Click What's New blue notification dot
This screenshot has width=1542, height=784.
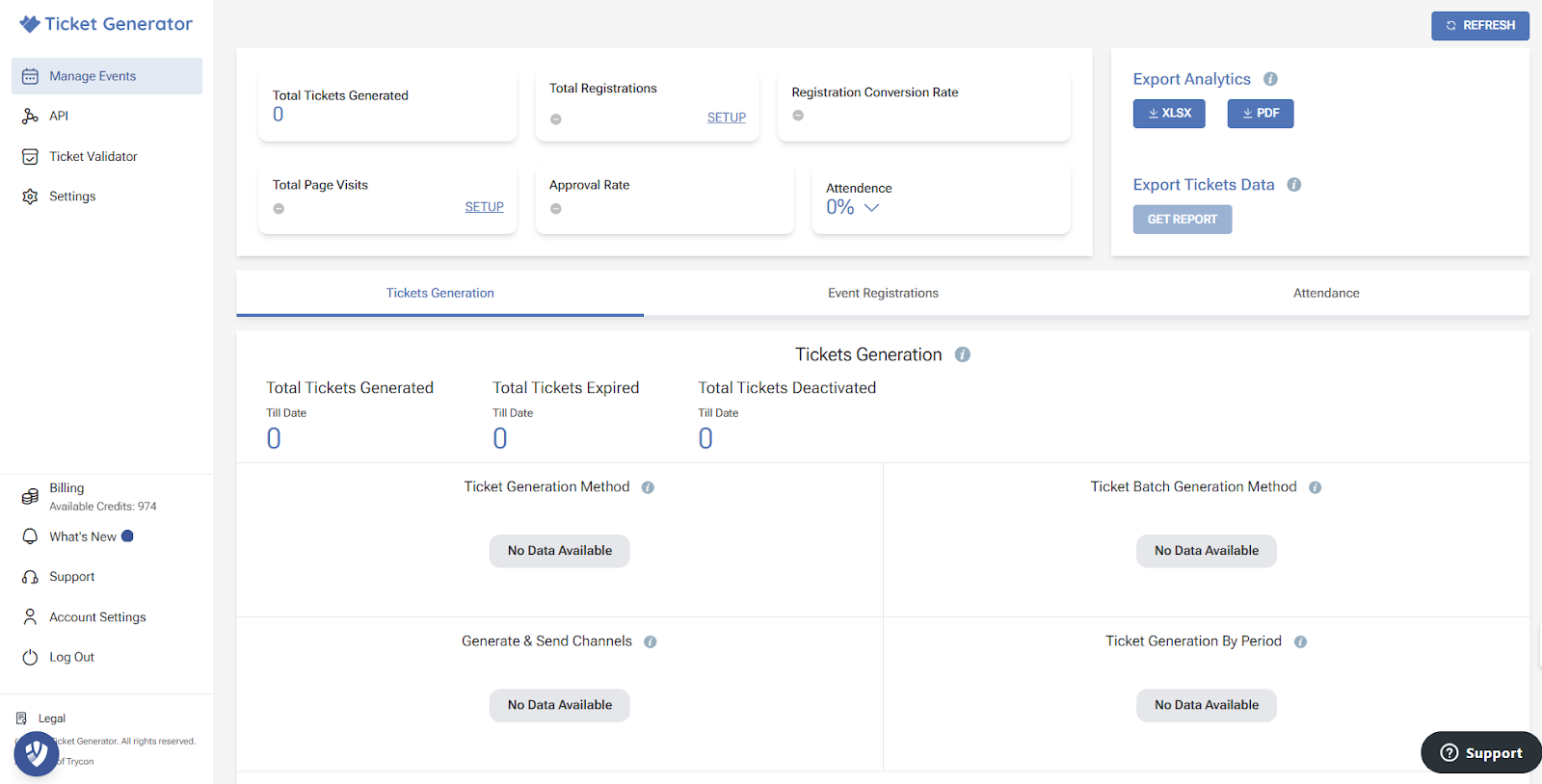tap(127, 536)
